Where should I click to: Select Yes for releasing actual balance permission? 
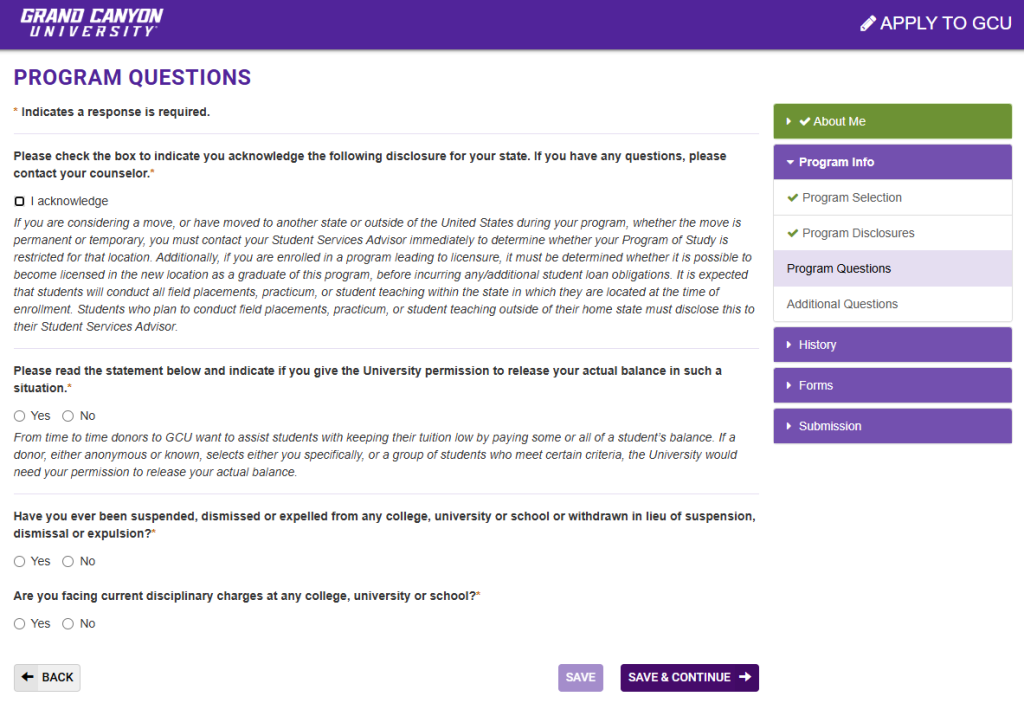(20, 416)
